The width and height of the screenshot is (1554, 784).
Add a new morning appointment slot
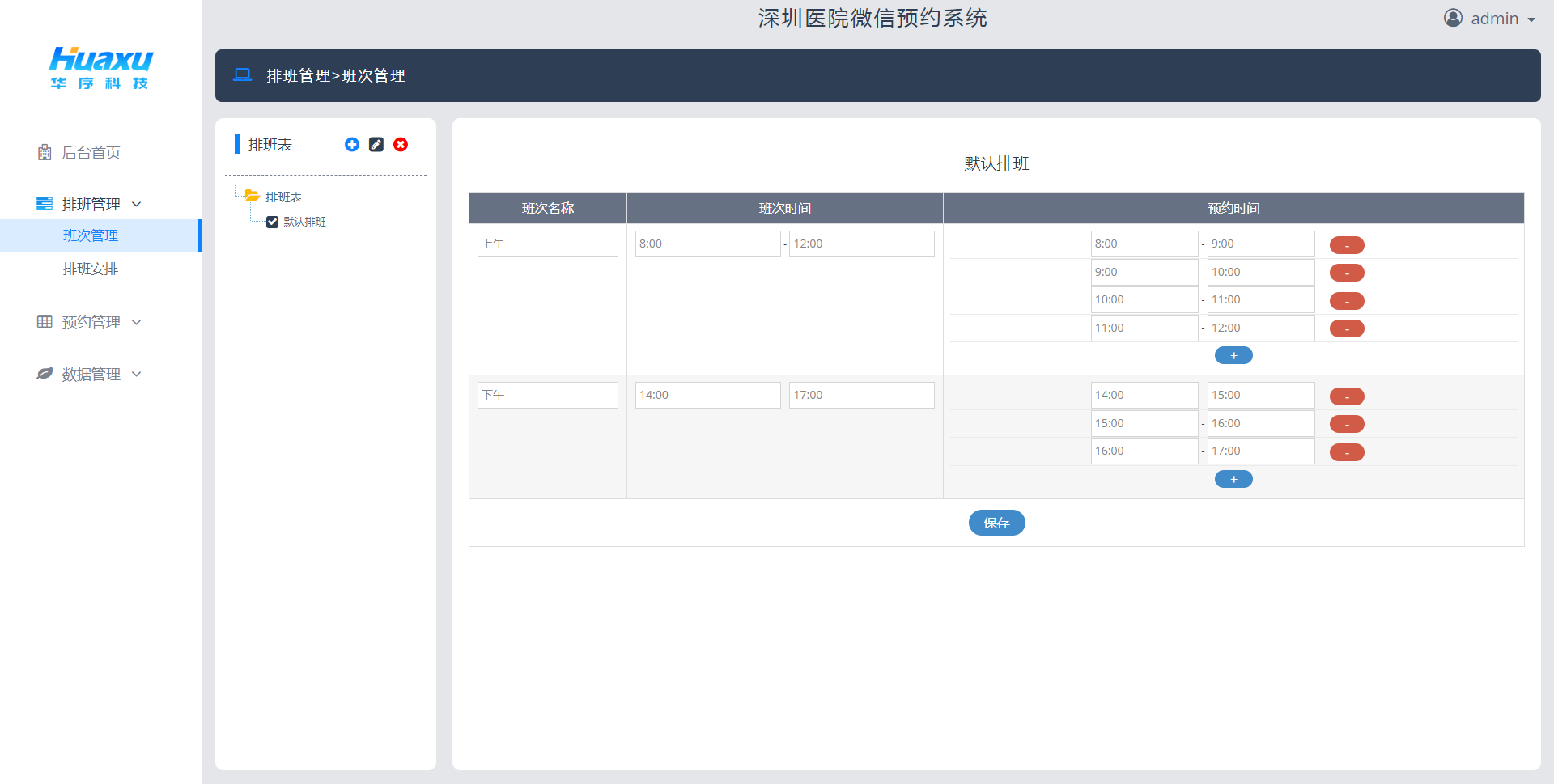[1233, 355]
